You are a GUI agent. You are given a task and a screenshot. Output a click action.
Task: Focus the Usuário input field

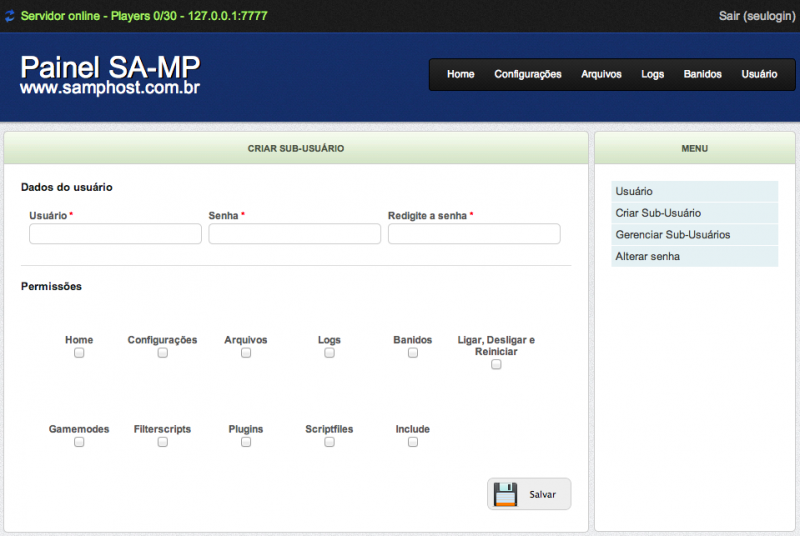point(115,234)
